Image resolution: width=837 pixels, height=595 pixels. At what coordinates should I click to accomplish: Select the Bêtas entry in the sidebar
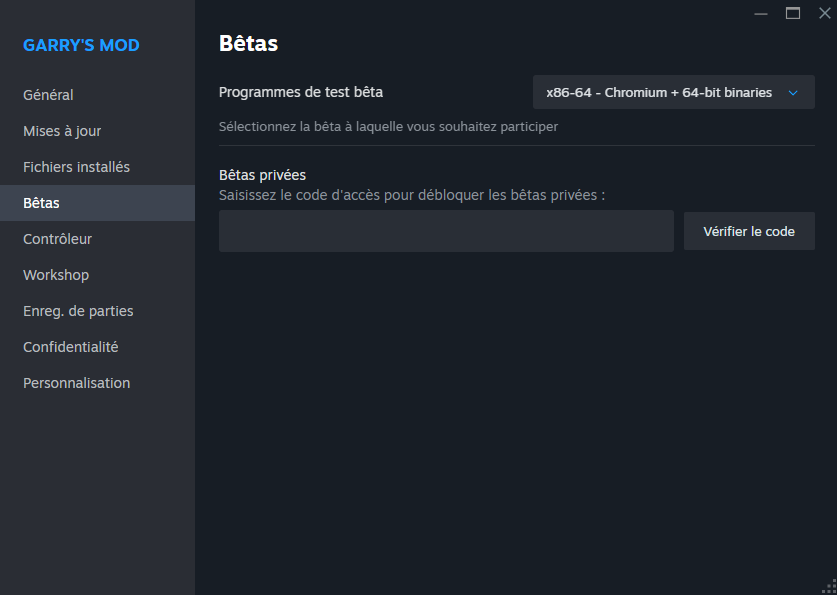[x=41, y=203]
